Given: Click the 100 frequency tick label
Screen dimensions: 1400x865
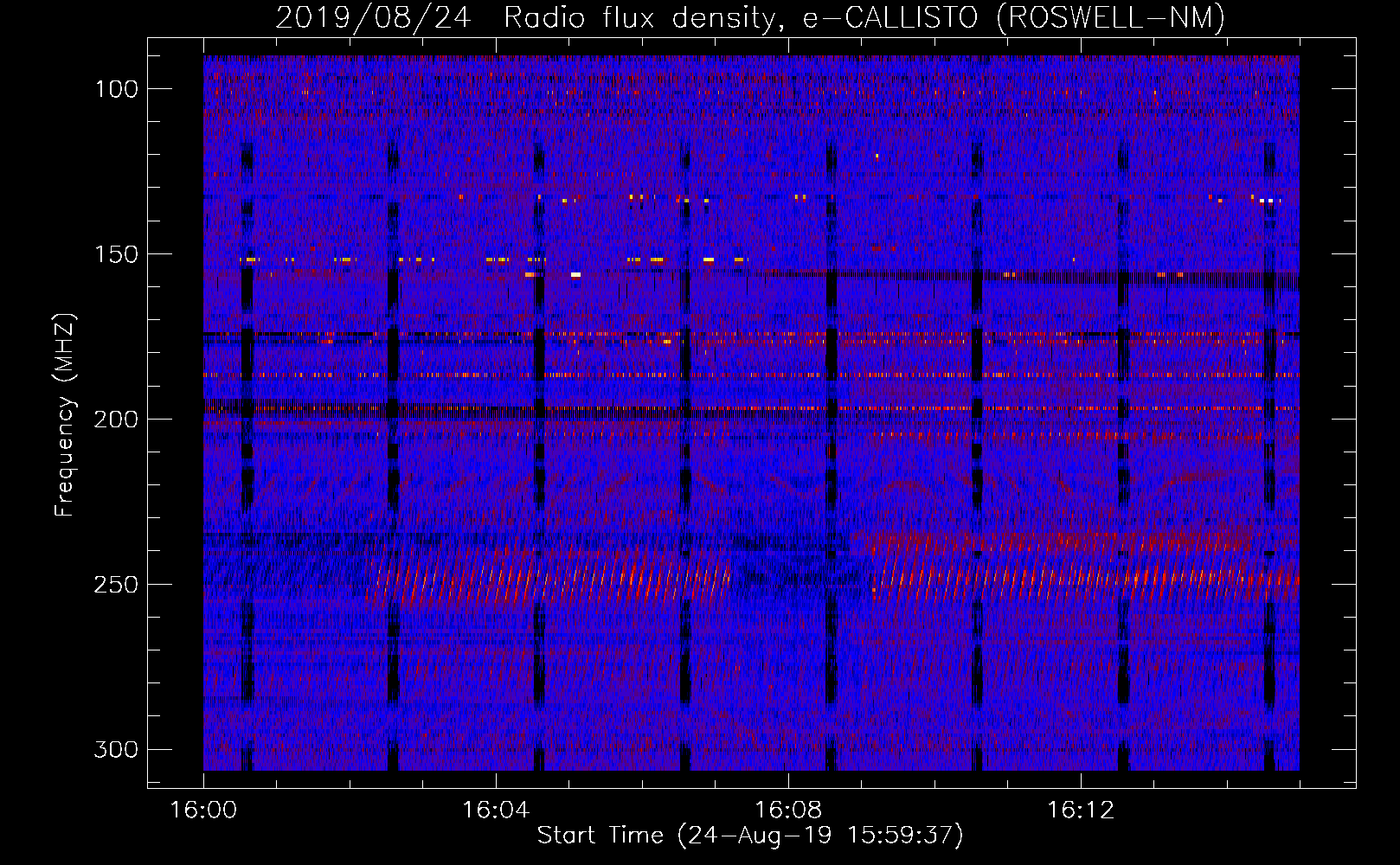Looking at the screenshot, I should tap(117, 89).
